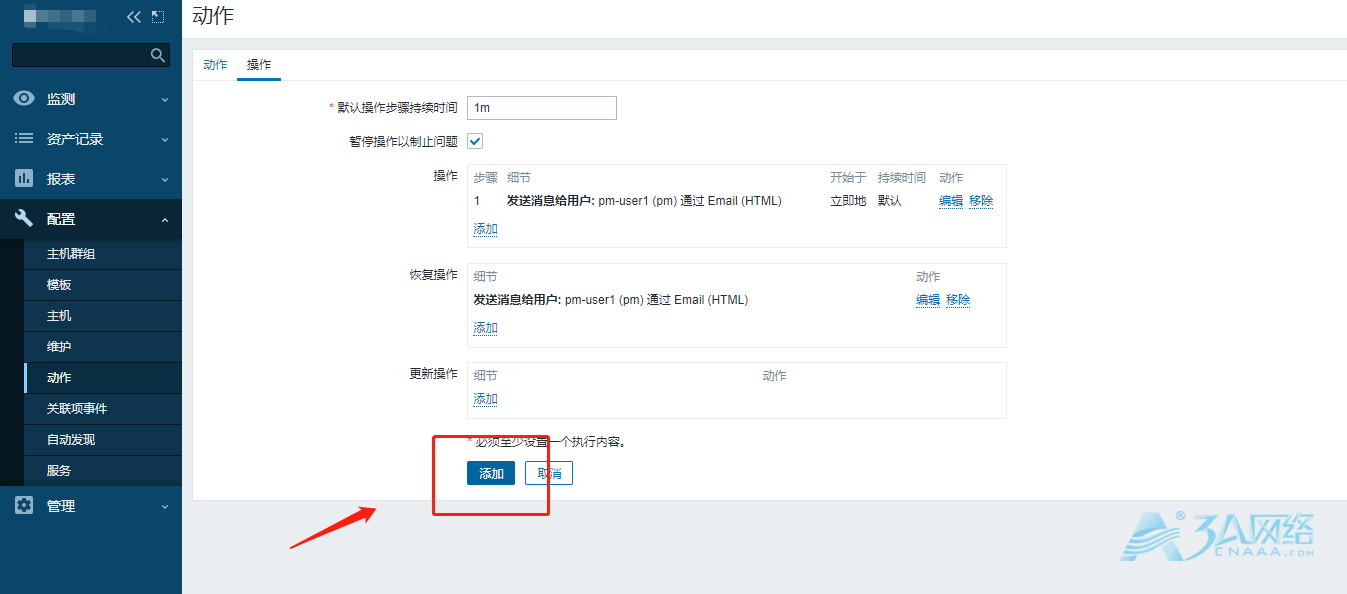
Task: Click the 取消 button
Action: (x=549, y=473)
